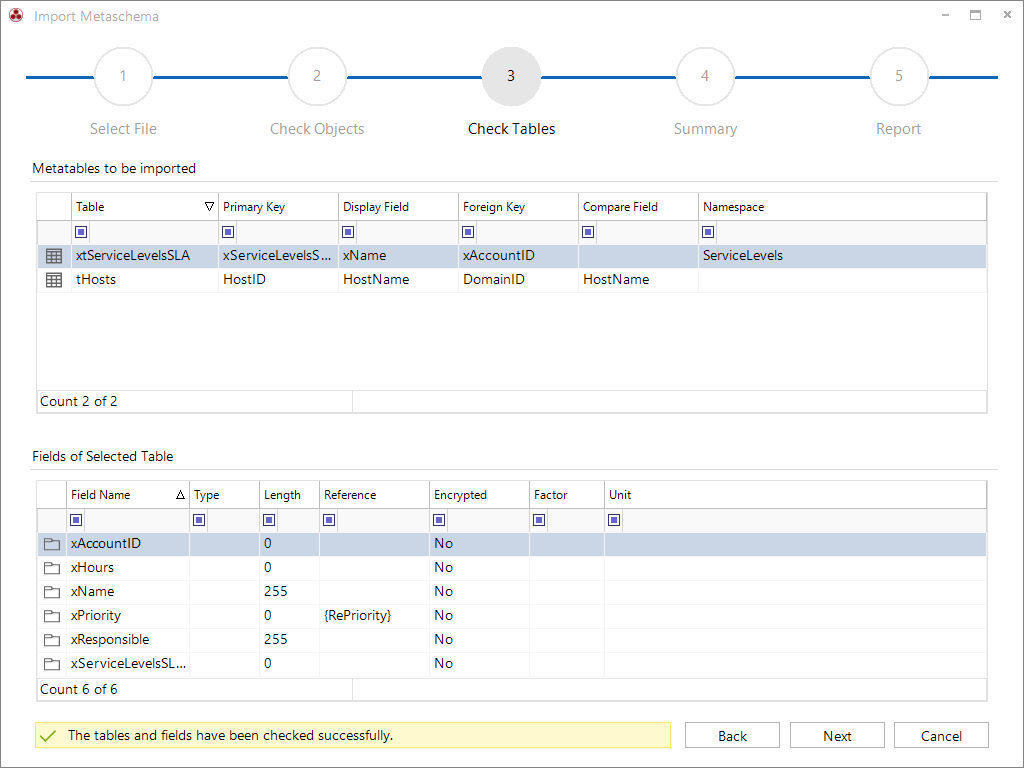Sort by the Type column header
Image resolution: width=1024 pixels, height=768 pixels.
(225, 495)
